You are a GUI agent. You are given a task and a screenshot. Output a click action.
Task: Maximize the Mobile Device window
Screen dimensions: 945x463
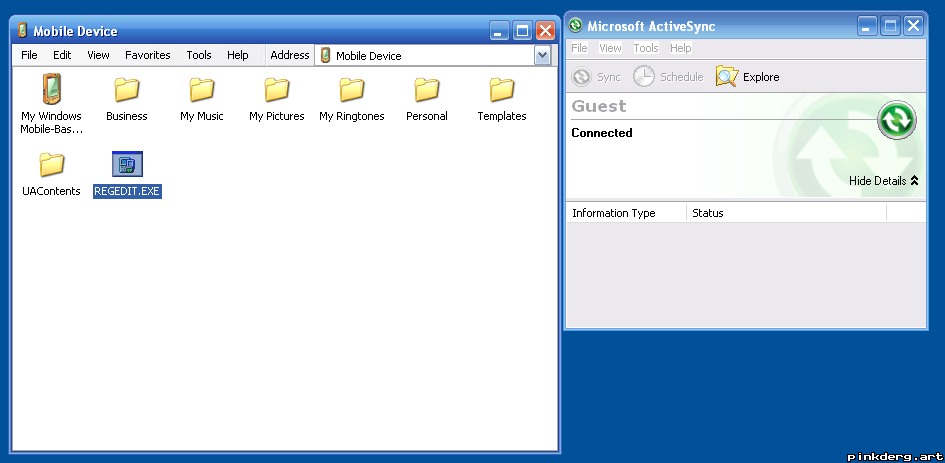522,31
